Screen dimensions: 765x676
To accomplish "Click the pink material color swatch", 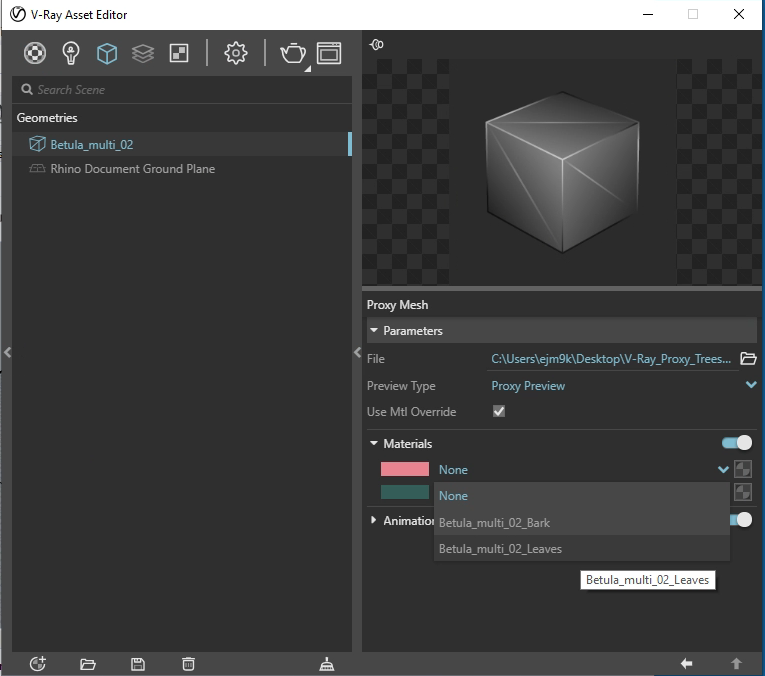I will 405,469.
